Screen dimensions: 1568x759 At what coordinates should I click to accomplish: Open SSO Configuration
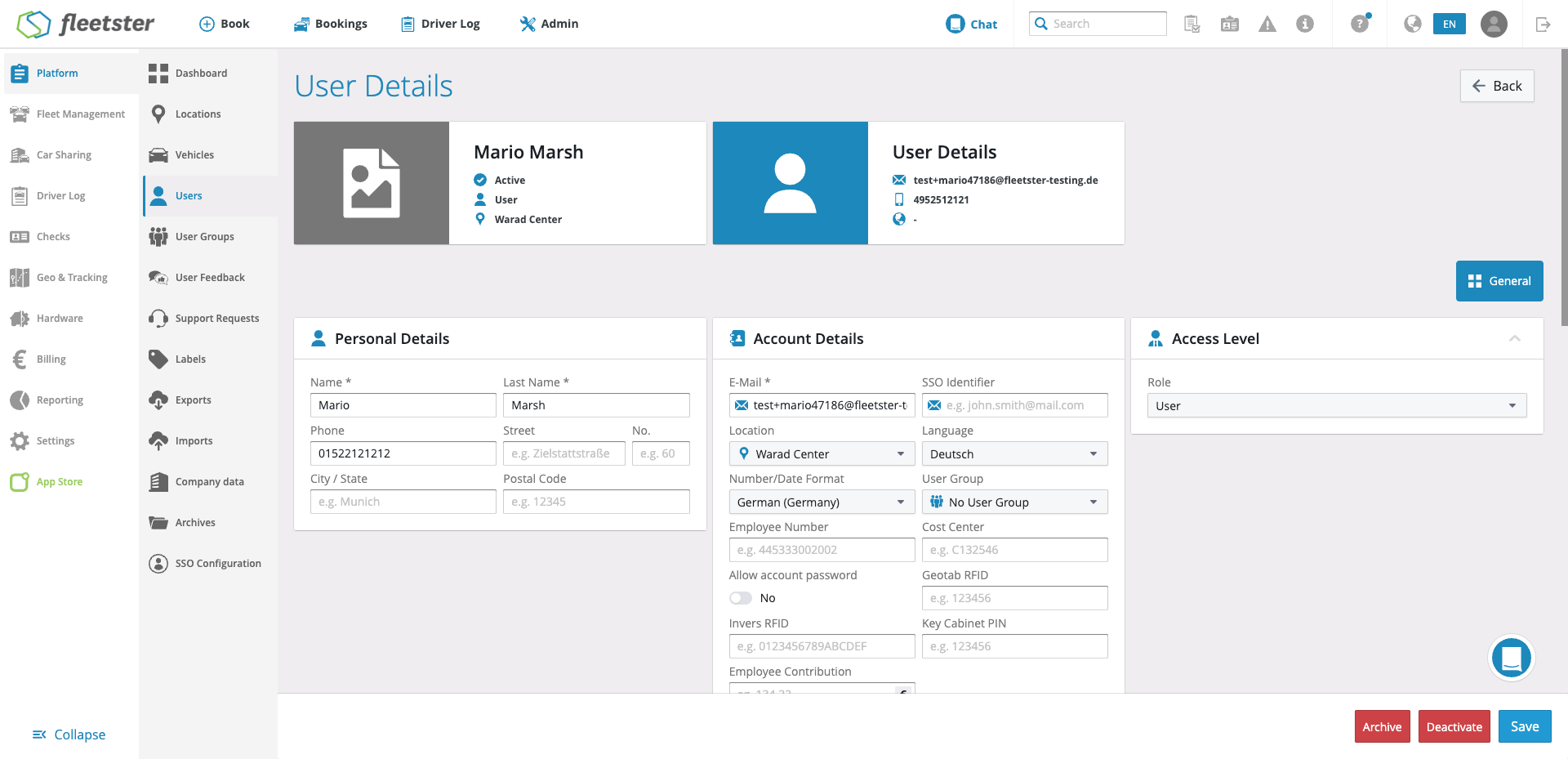click(210, 564)
